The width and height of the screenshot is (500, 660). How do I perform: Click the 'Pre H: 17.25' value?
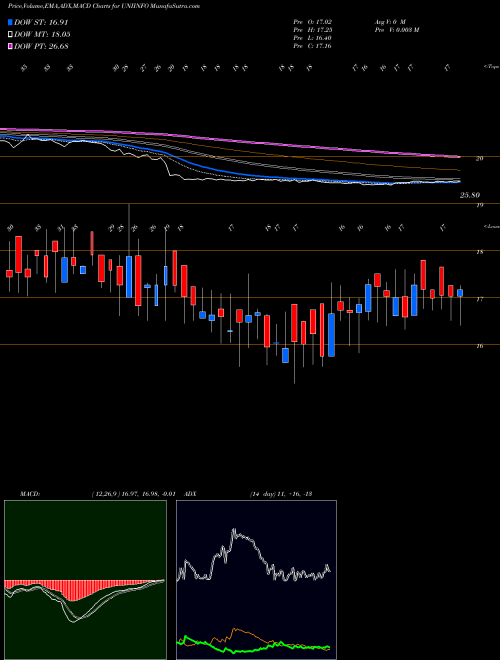[x=313, y=30]
